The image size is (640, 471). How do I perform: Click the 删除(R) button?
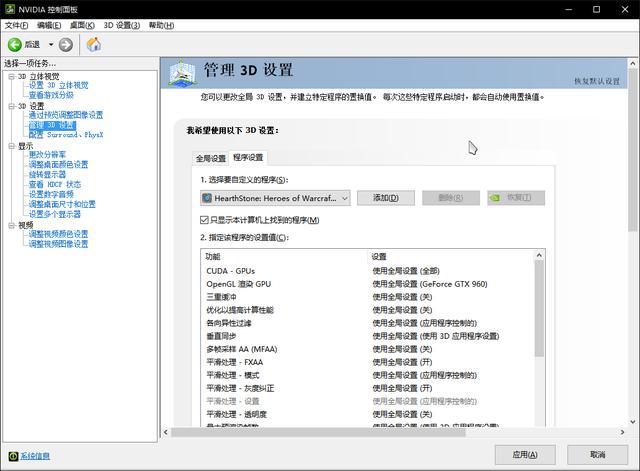(451, 198)
